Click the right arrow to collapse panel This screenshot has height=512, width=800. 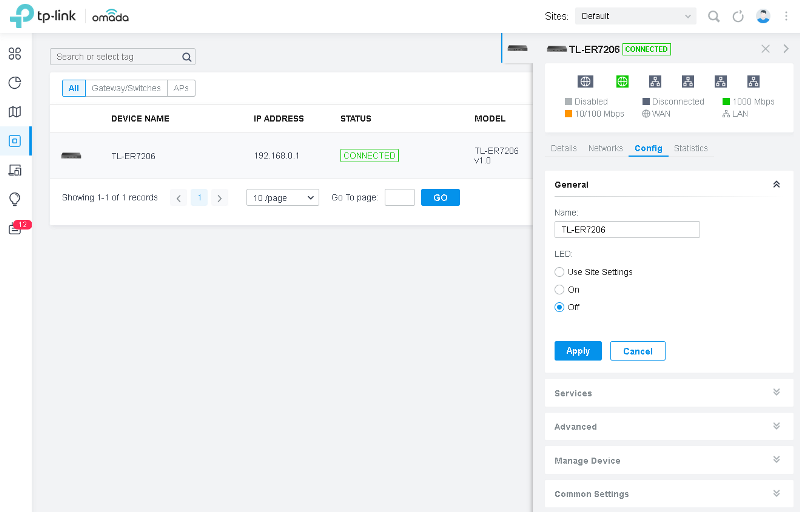tap(786, 49)
